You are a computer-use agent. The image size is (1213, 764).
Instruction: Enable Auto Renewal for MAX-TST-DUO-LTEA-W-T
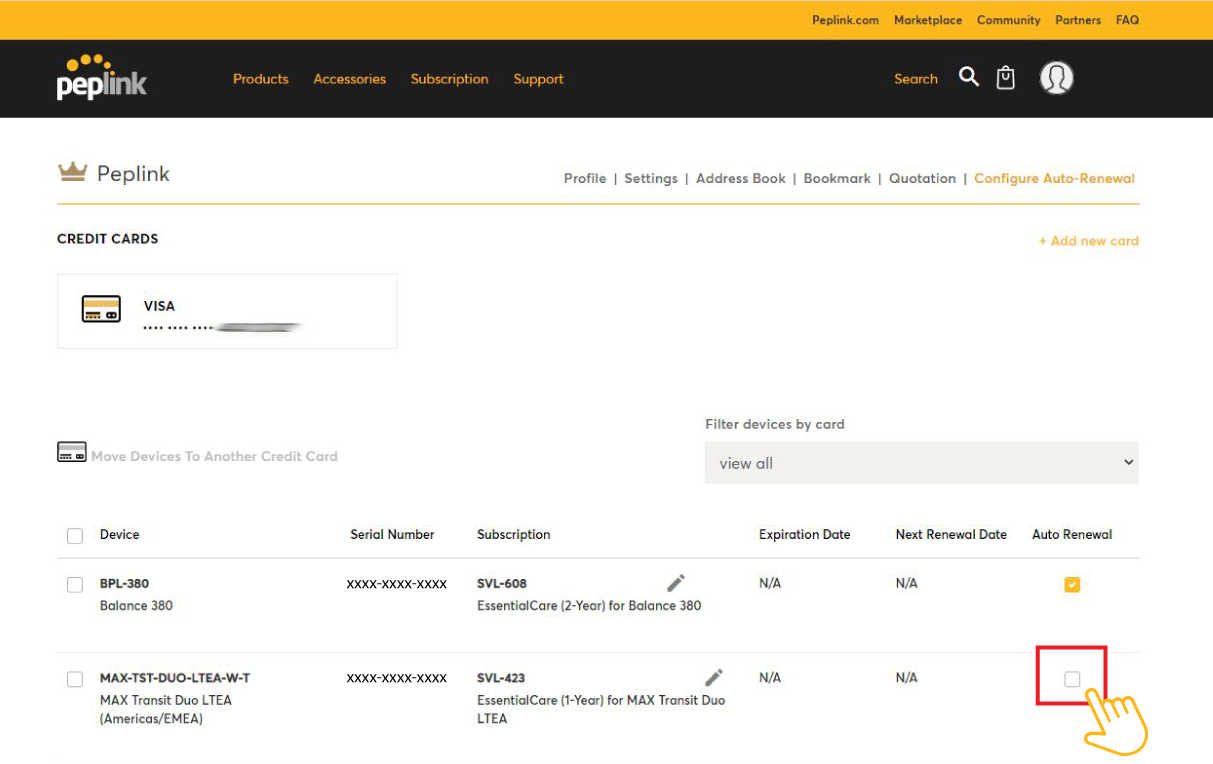point(1072,680)
